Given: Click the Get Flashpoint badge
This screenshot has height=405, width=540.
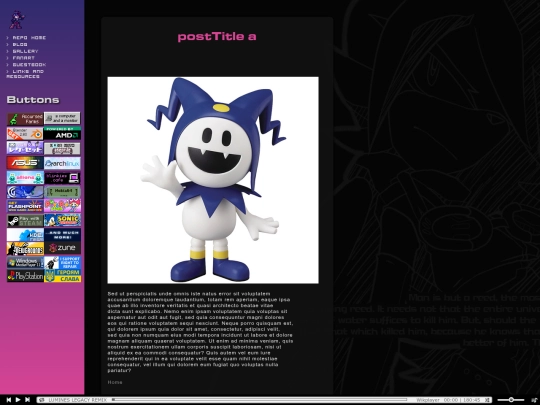Looking at the screenshot, I should click(25, 206).
